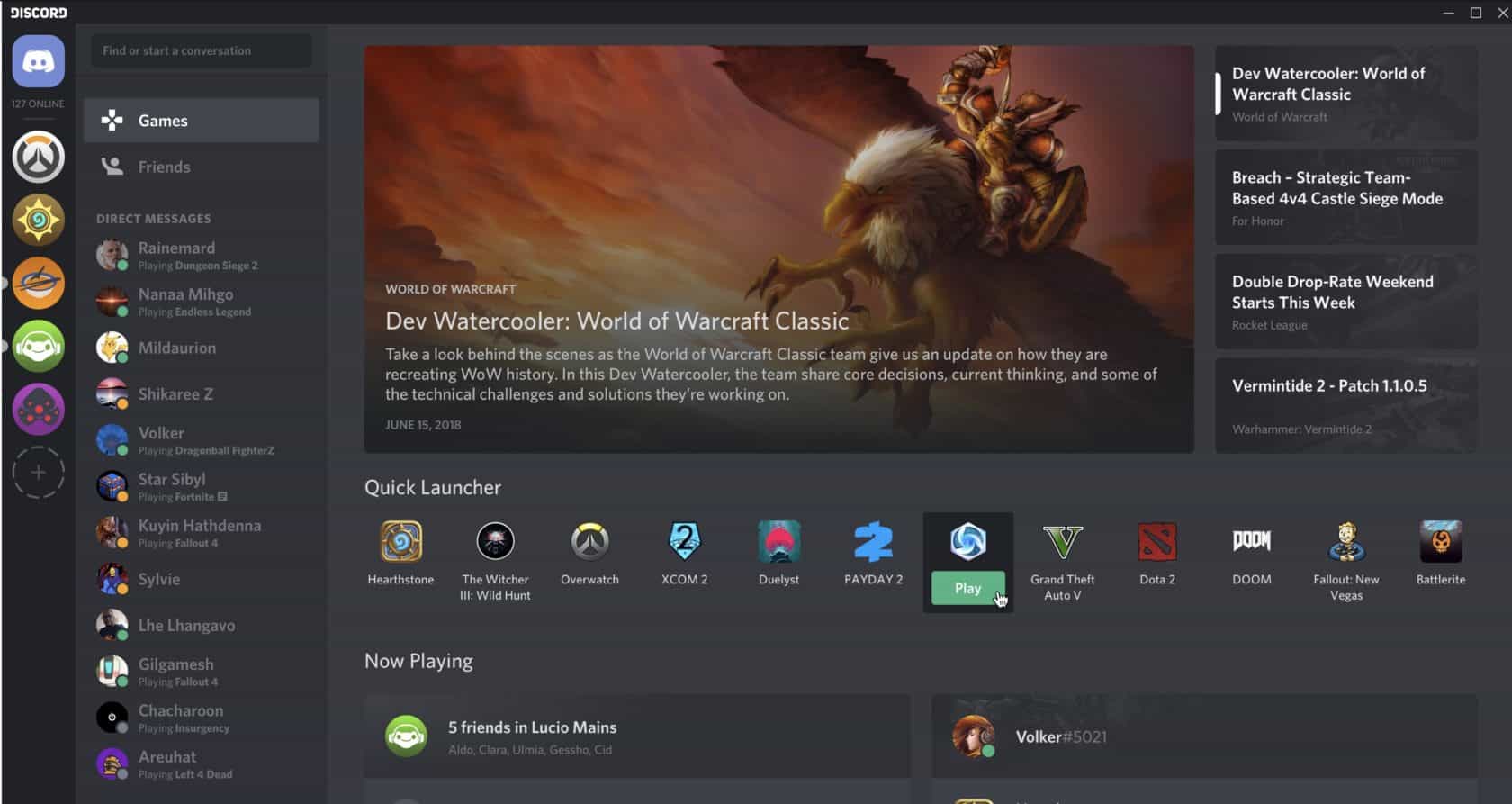Click Find or start a conversation field
The height and width of the screenshot is (804, 1512).
(x=202, y=50)
